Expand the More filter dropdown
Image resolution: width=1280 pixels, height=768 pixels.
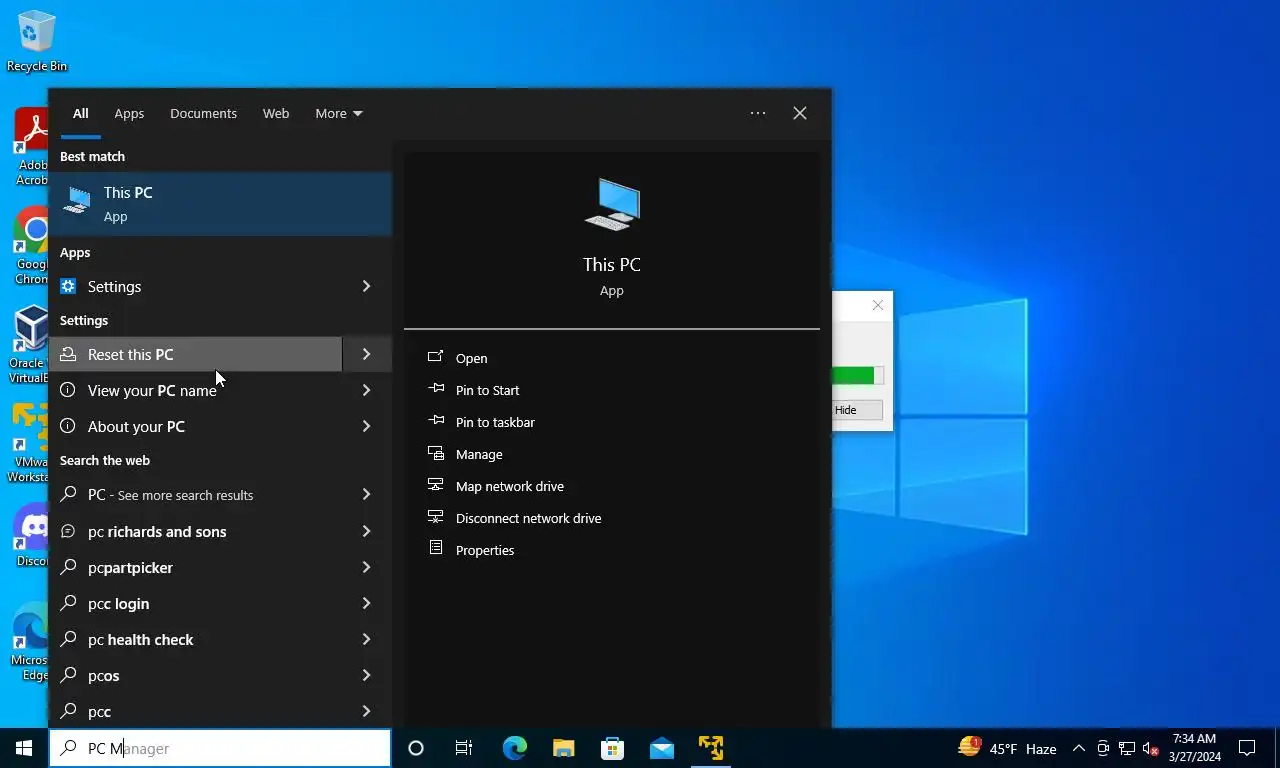coord(339,113)
